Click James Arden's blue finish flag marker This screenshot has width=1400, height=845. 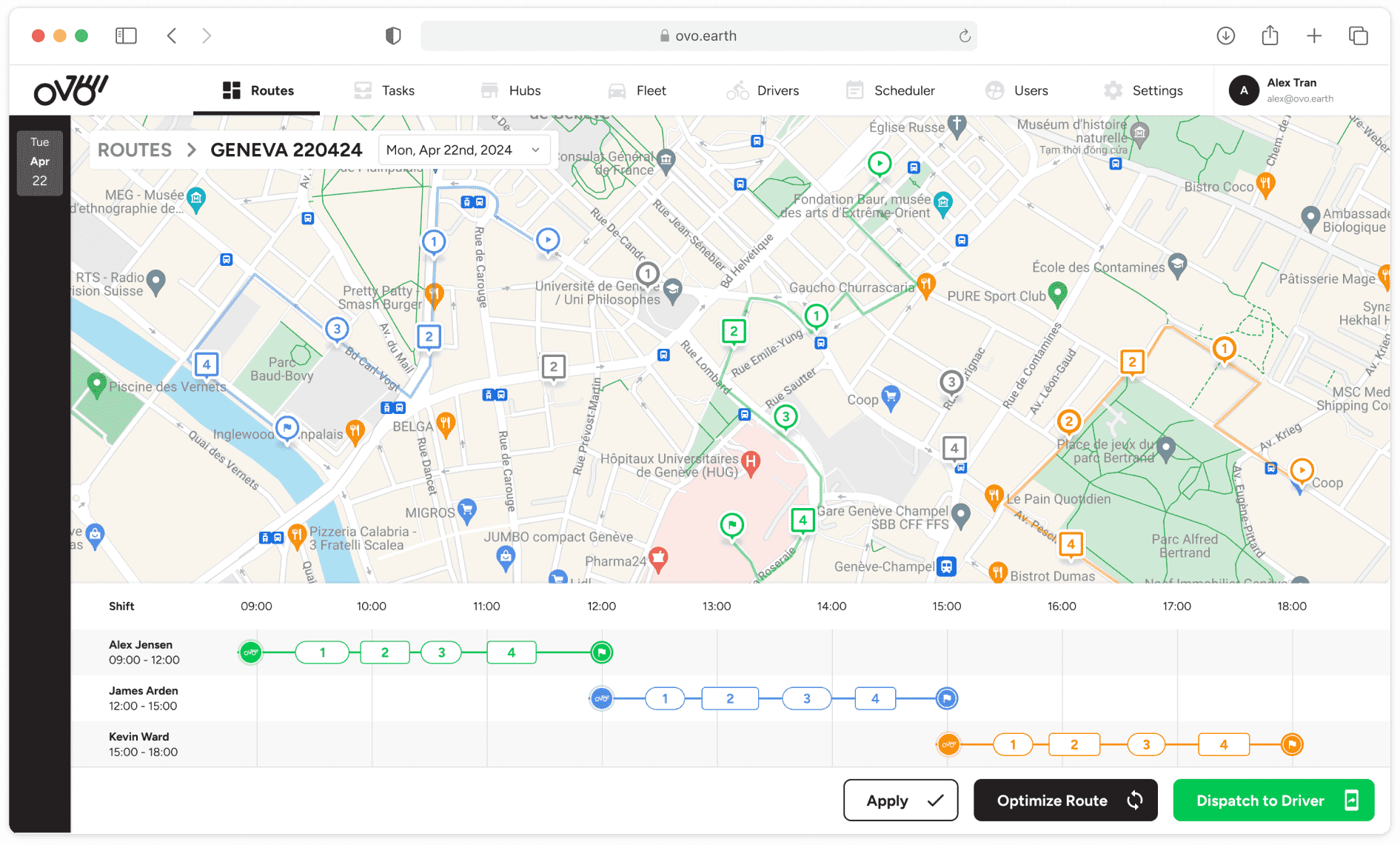(x=947, y=698)
